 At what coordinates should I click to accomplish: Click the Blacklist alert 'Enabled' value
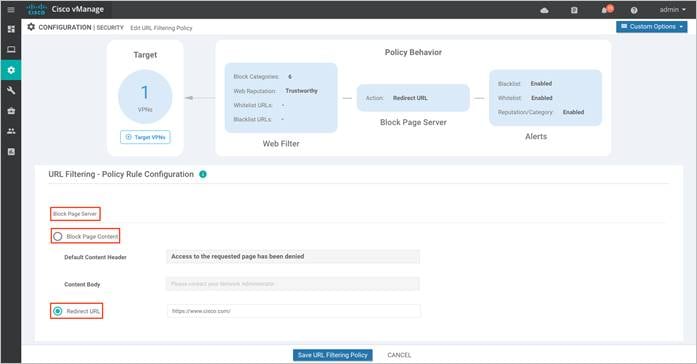click(541, 84)
